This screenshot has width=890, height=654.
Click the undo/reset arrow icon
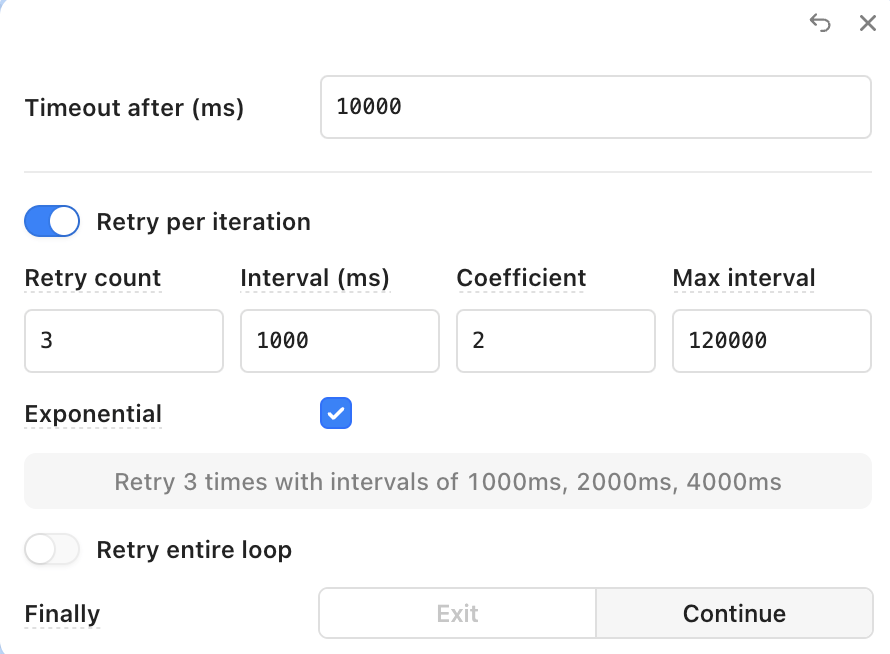coord(820,23)
